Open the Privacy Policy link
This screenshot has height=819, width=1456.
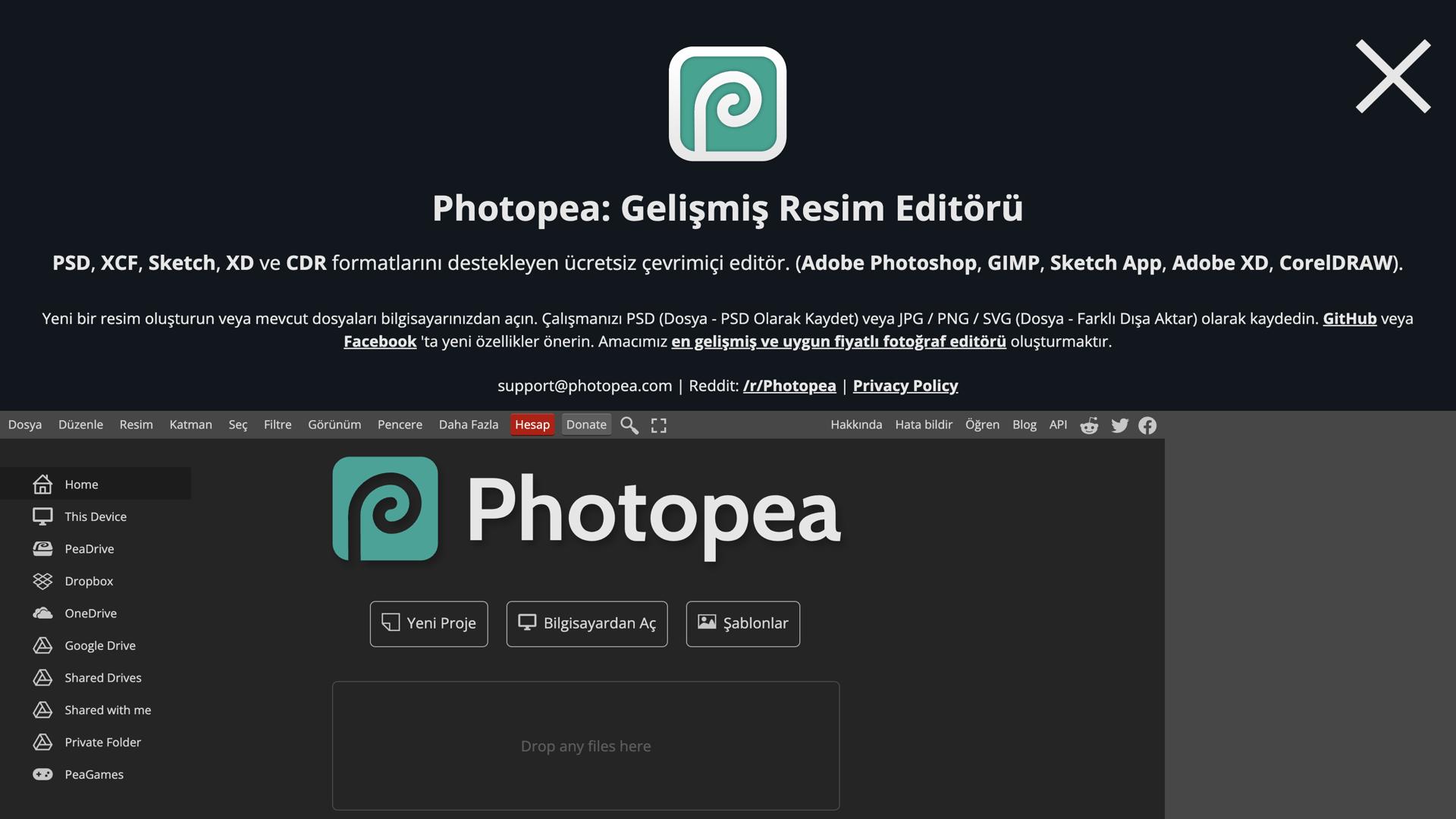click(905, 386)
